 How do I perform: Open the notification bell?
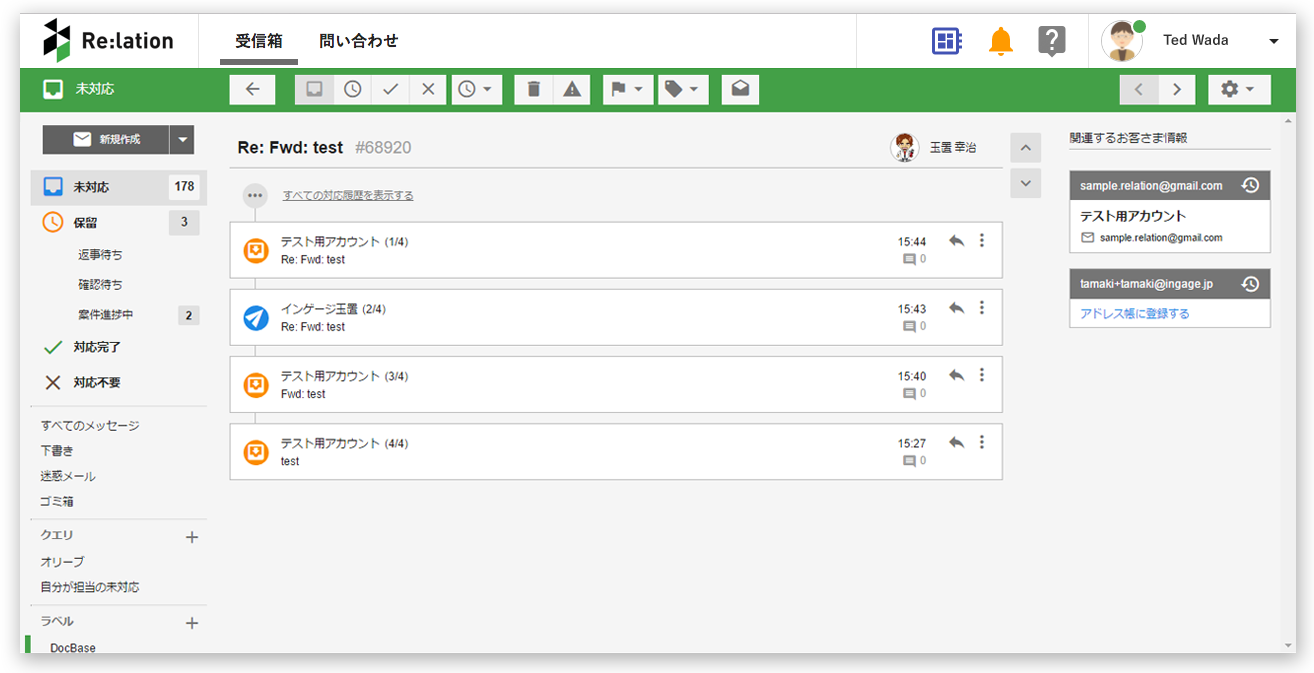point(1000,41)
